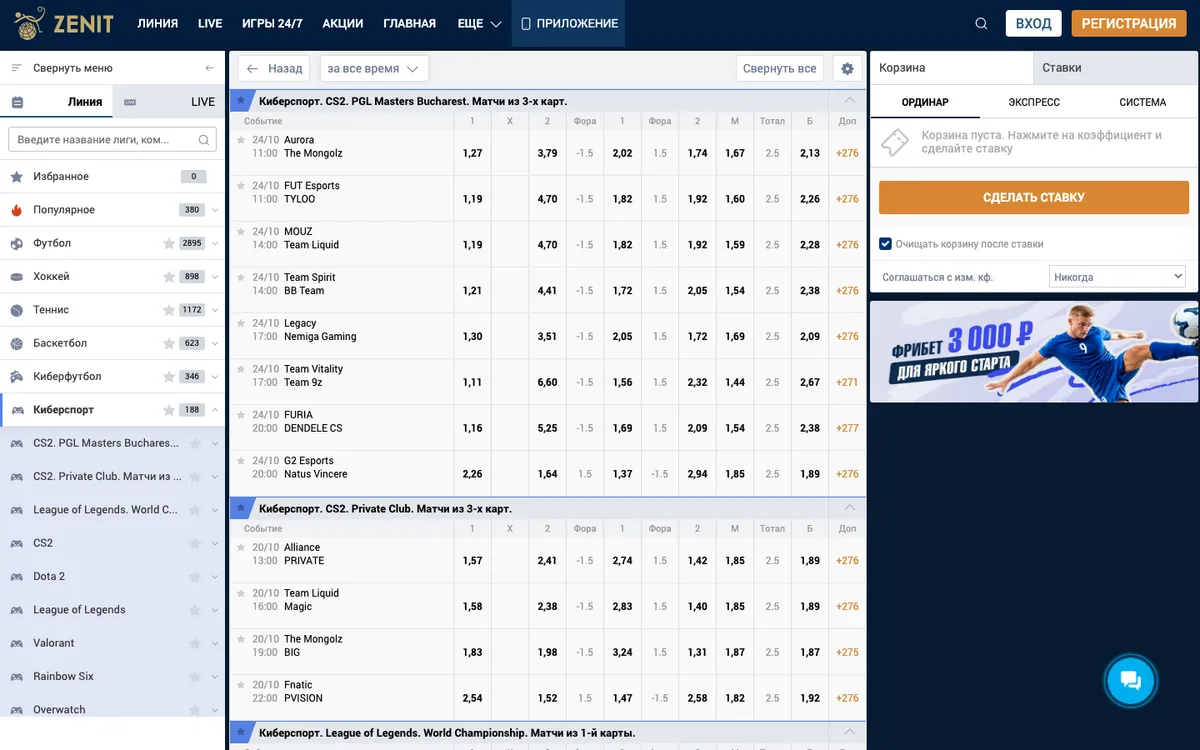The image size is (1200, 750).
Task: Open the live chat bubble
Action: coord(1131,681)
